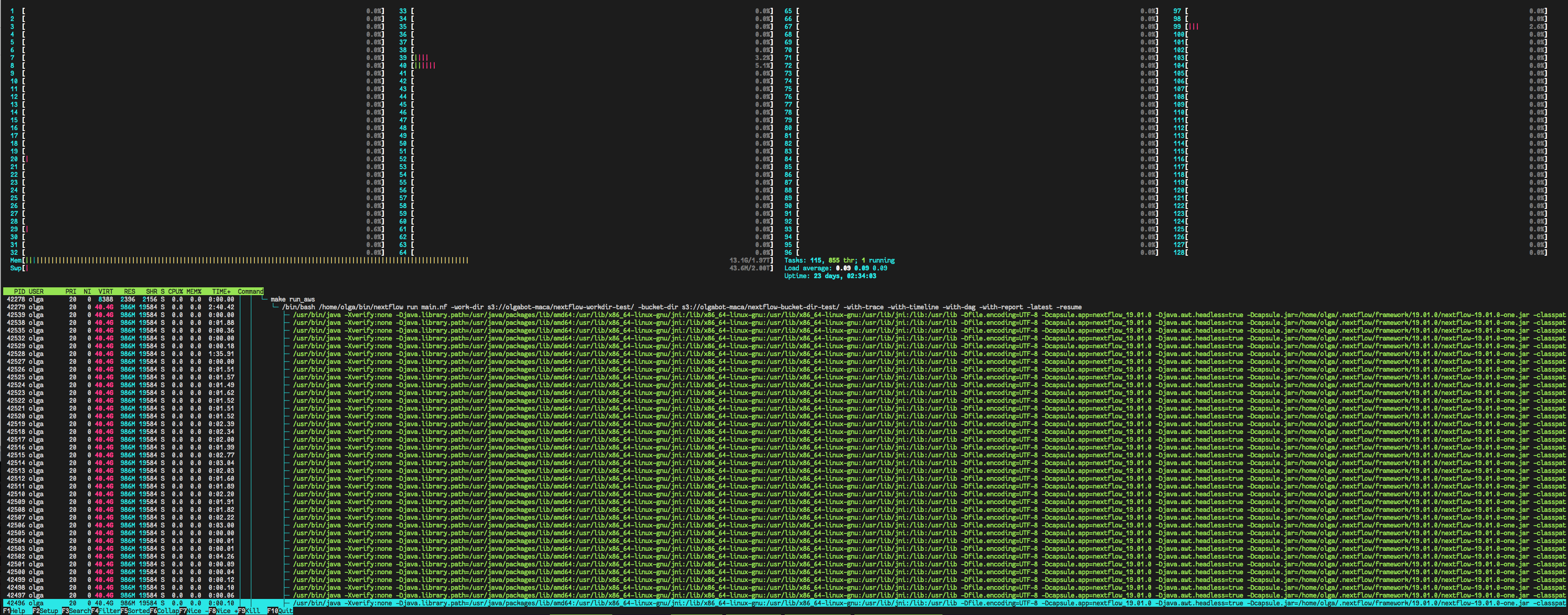The height and width of the screenshot is (615, 1568).
Task: Click TIME+ value 2:40.42
Action: click(221, 307)
